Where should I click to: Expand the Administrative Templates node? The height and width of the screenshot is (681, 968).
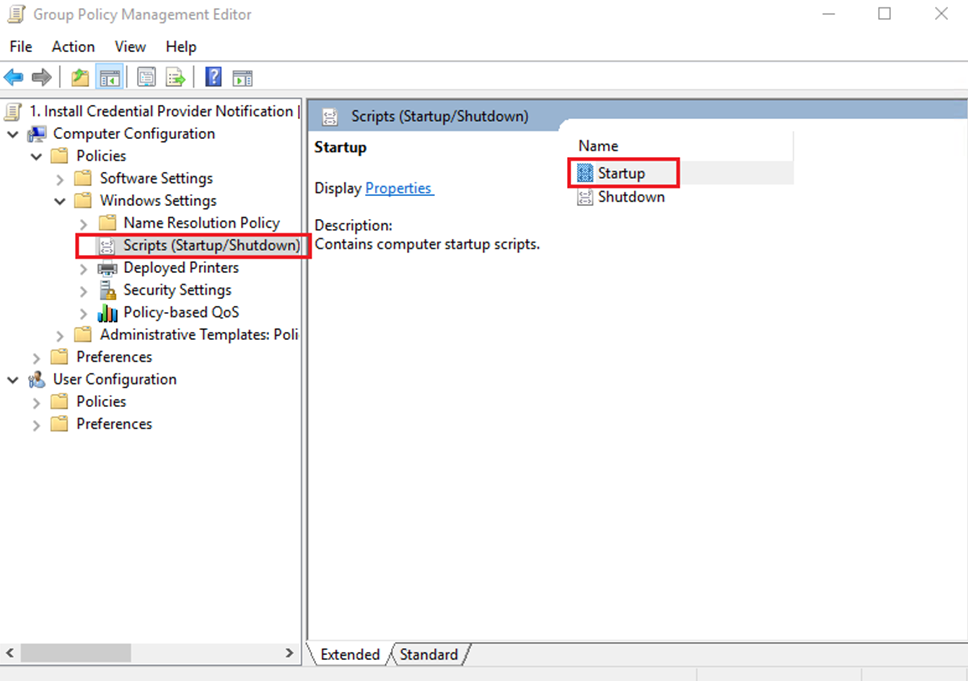point(60,336)
